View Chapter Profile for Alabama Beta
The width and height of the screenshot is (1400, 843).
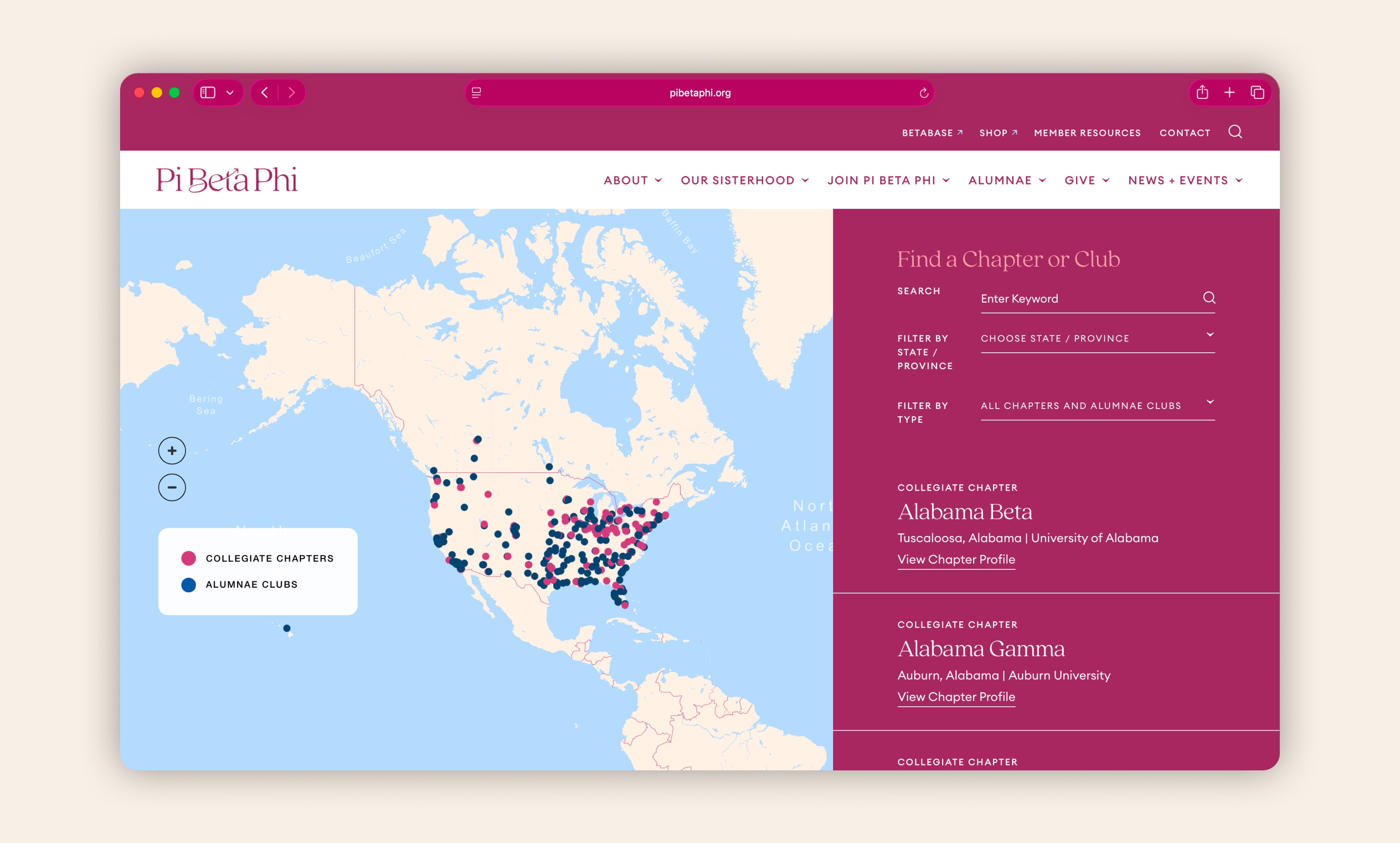point(955,559)
